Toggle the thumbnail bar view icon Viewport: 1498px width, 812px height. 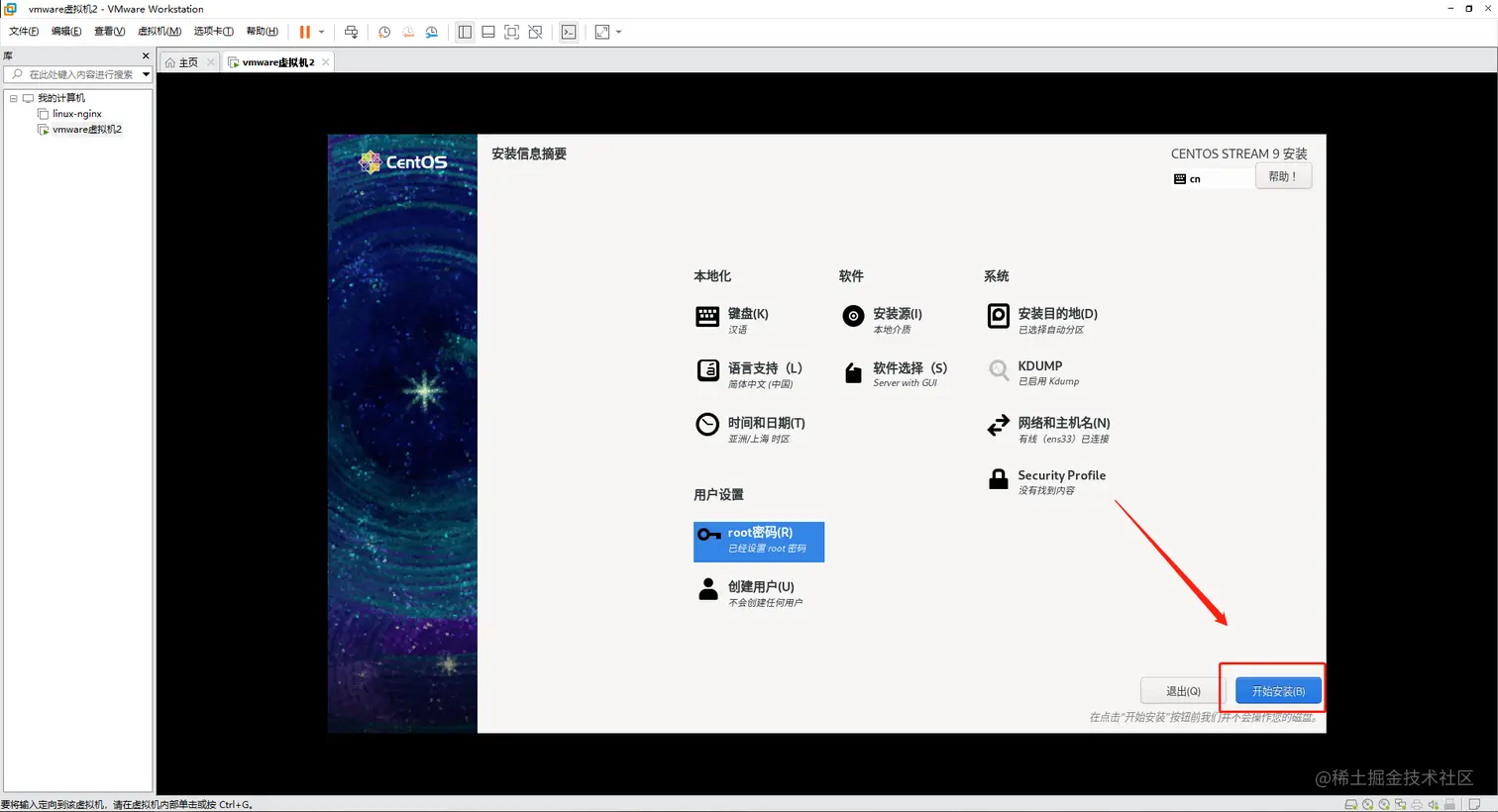pyautogui.click(x=488, y=32)
